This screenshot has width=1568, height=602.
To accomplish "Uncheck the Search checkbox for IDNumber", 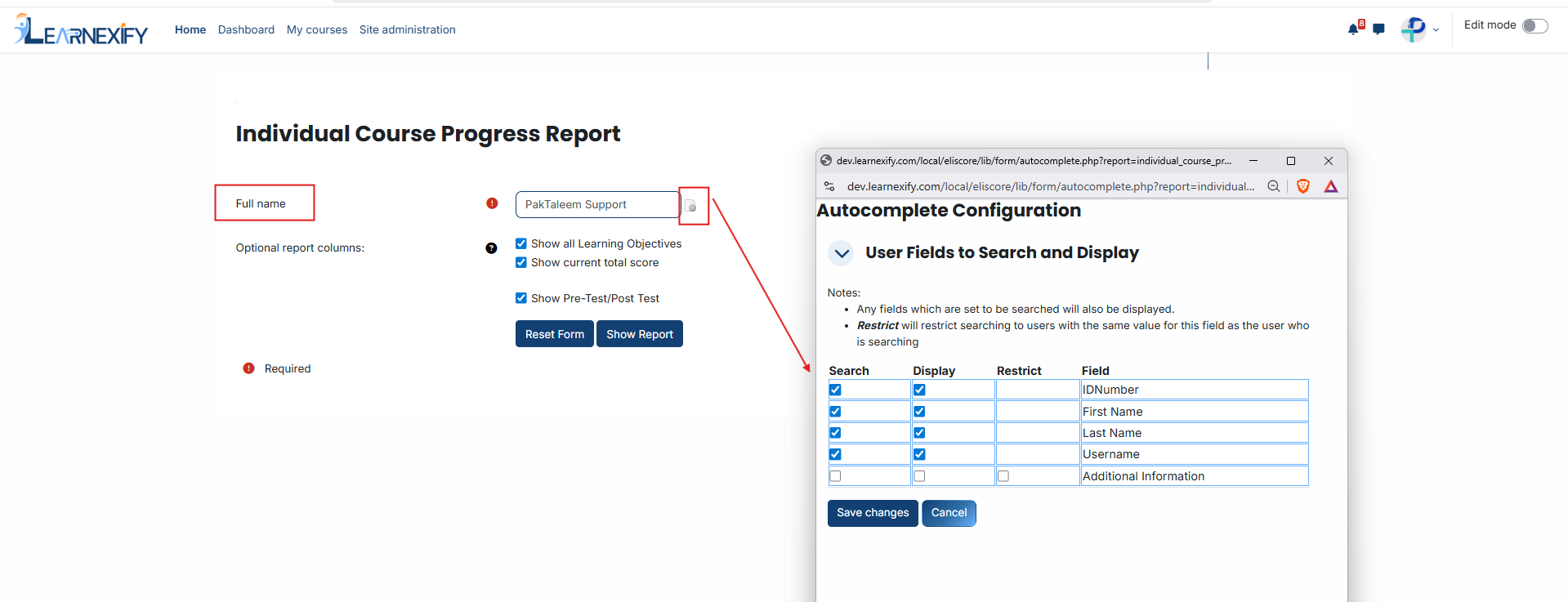I will (835, 390).
